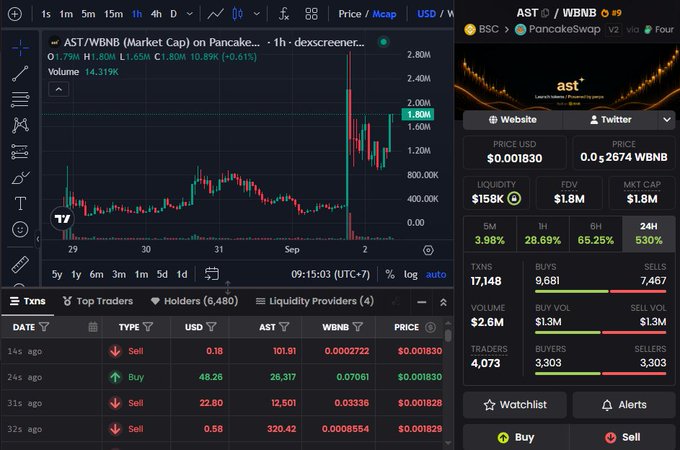Select the 6H performance tab
This screenshot has height=450, width=680.
click(x=595, y=234)
